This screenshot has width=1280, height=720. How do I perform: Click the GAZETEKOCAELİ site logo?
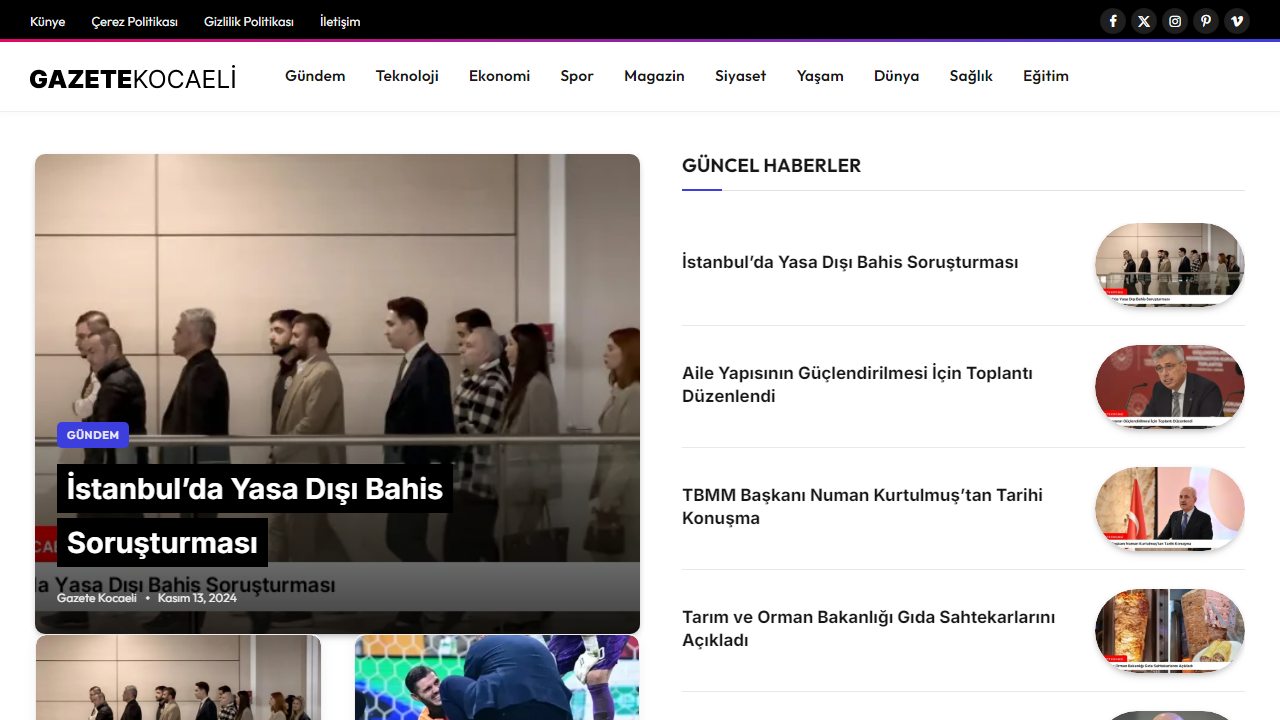click(x=133, y=78)
